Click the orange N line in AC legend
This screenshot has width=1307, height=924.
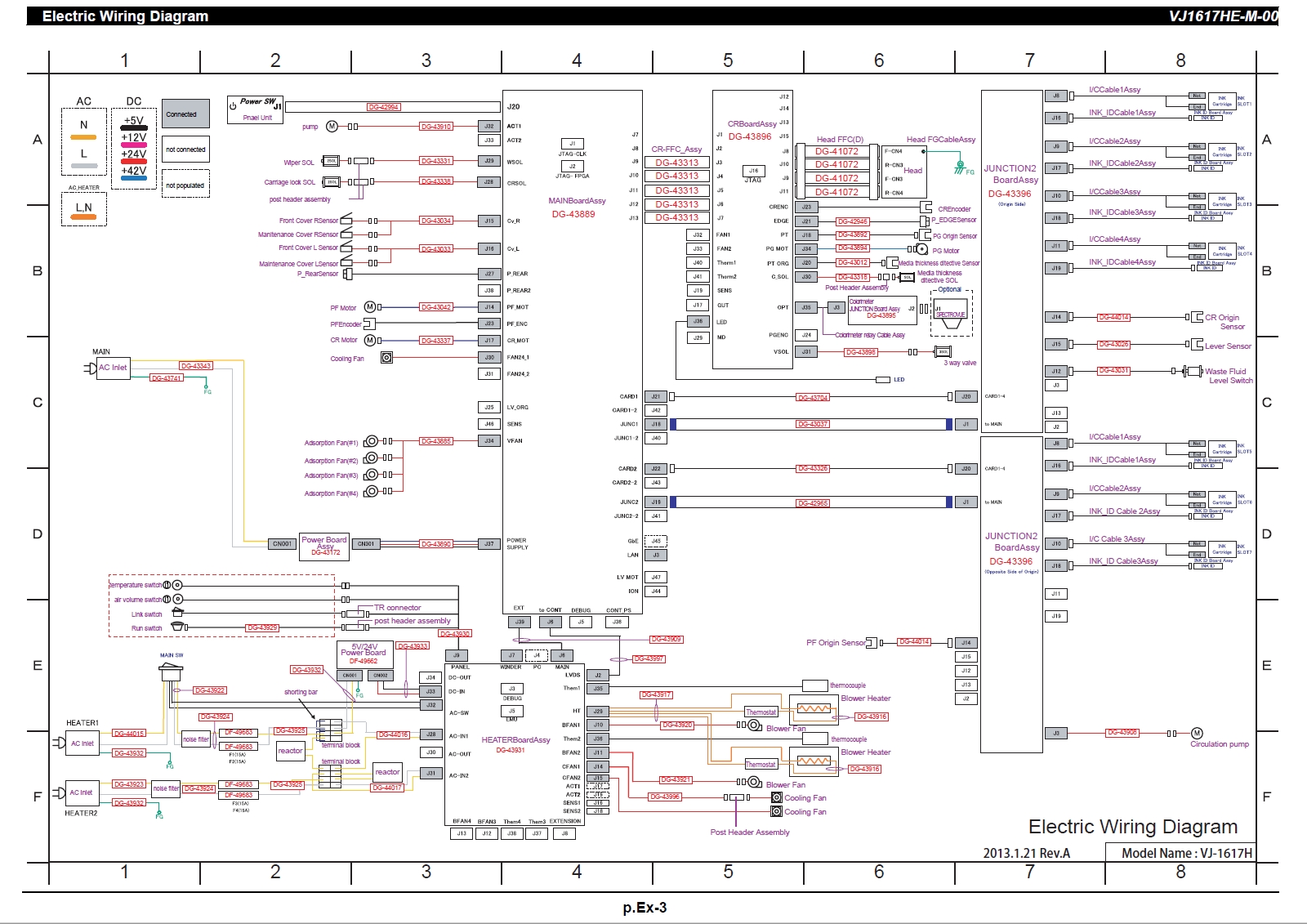coord(83,137)
